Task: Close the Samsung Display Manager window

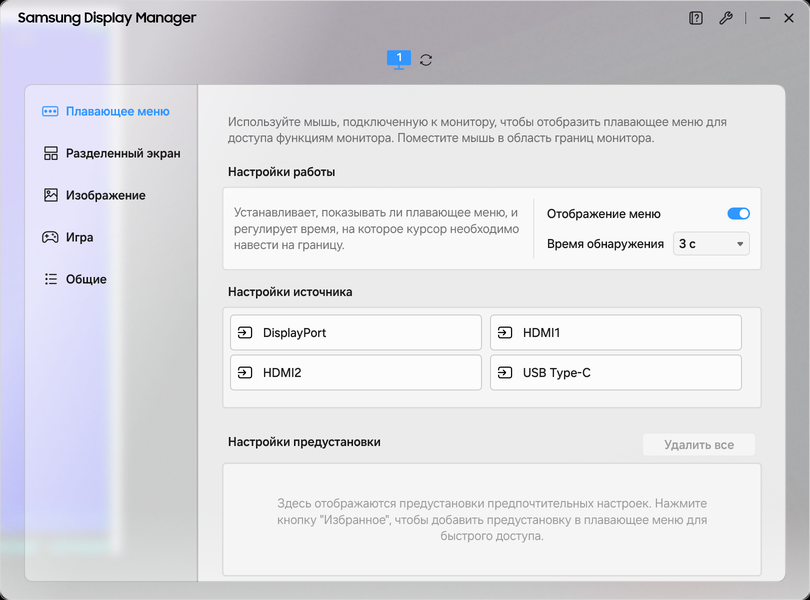Action: pyautogui.click(x=789, y=19)
